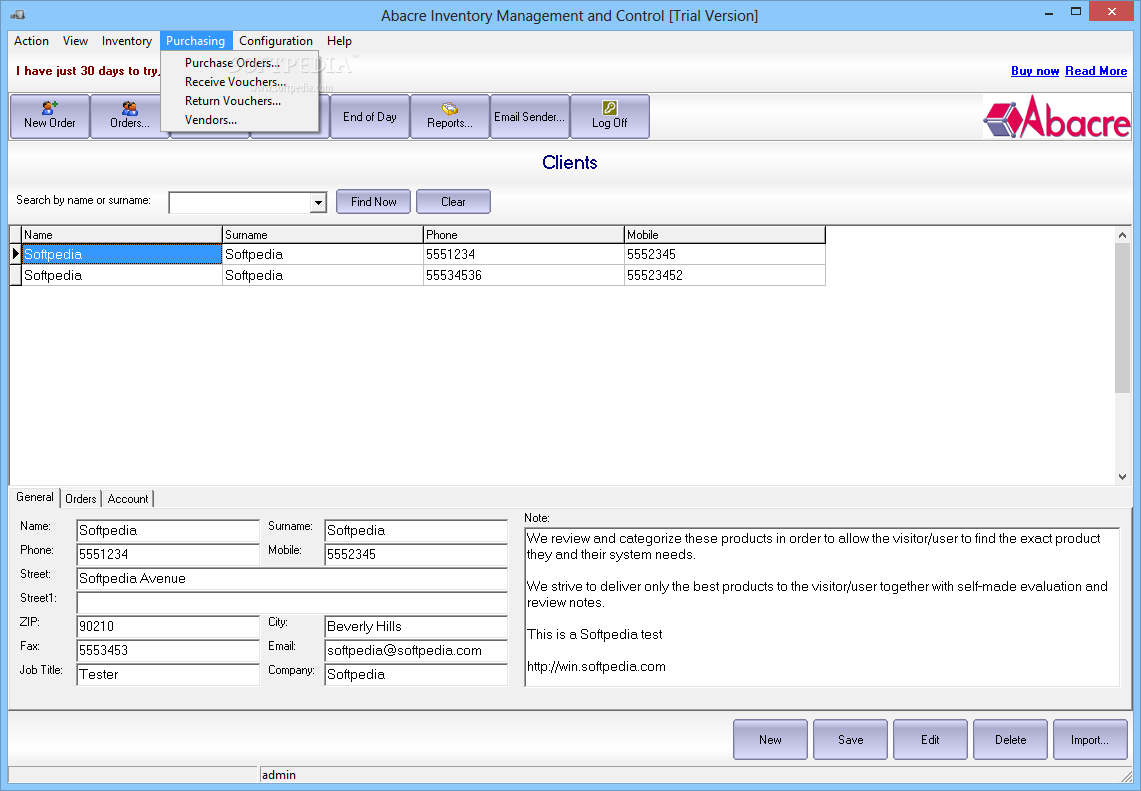Choose Return Vouchers from the menu

pos(239,100)
